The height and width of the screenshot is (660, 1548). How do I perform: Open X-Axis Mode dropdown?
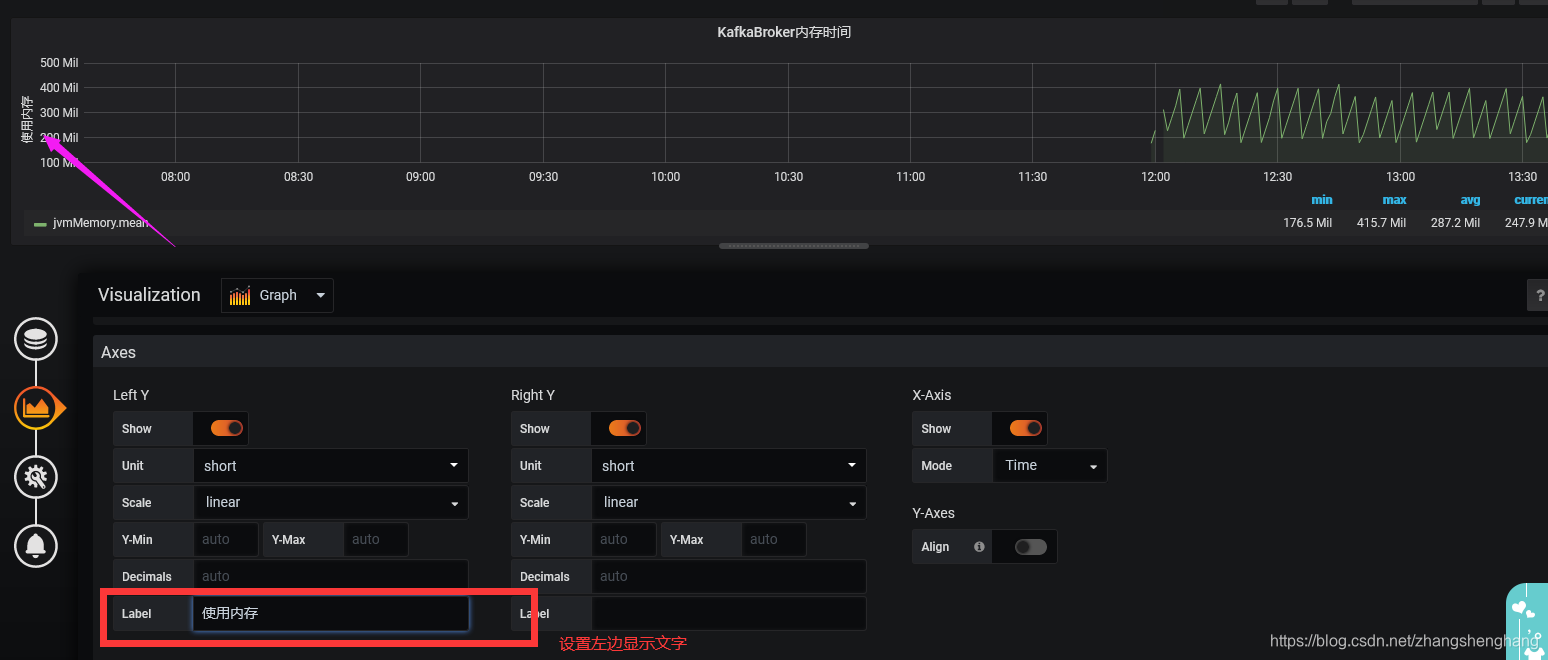pos(1050,466)
